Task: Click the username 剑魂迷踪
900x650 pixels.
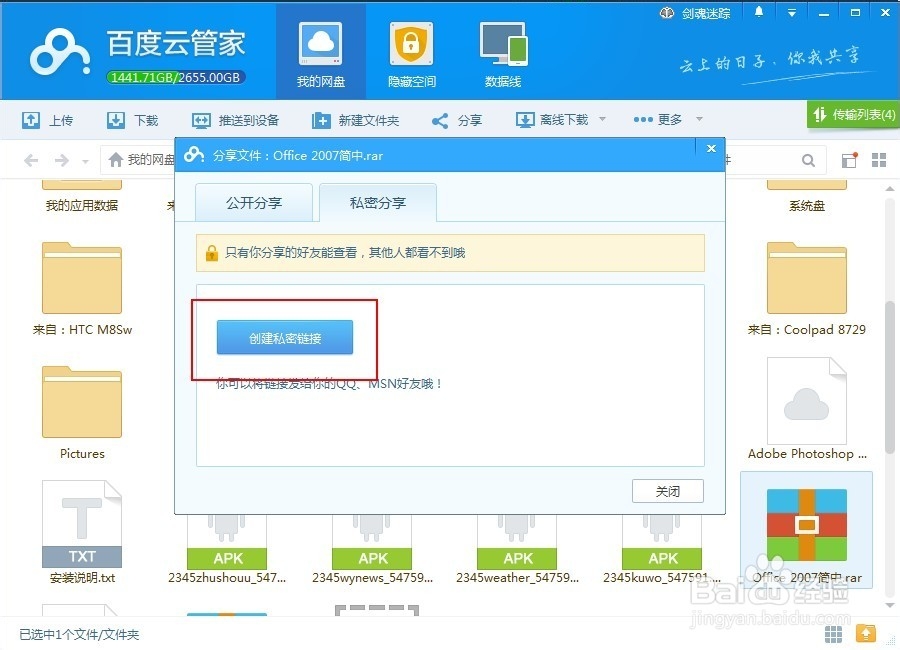Action: click(705, 13)
